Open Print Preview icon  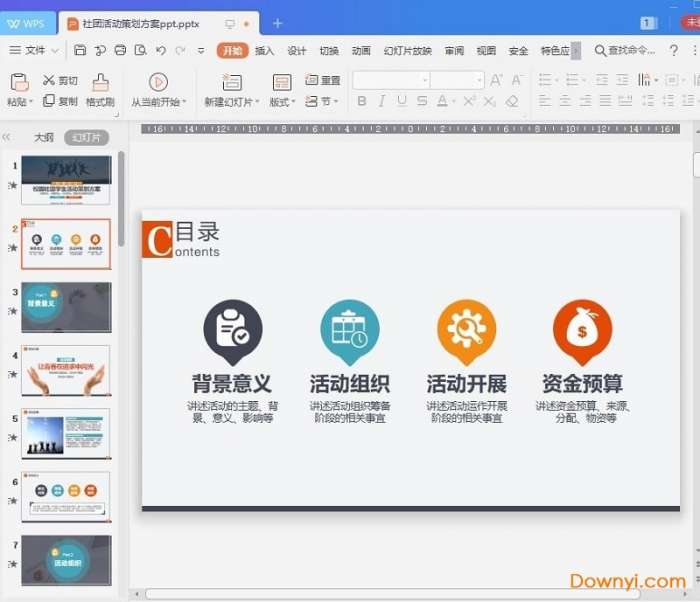[141, 50]
